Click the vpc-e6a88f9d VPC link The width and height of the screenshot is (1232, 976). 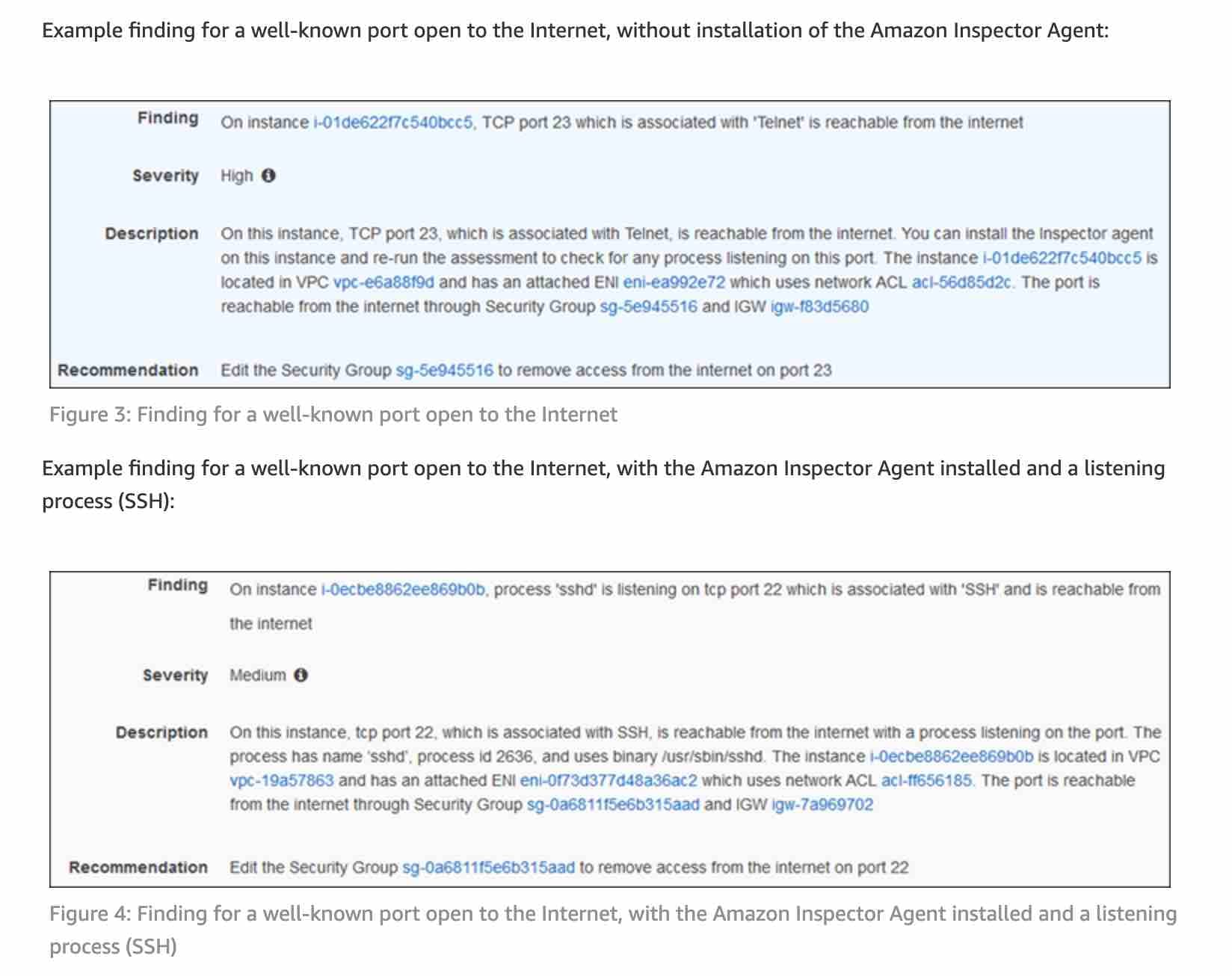[384, 282]
